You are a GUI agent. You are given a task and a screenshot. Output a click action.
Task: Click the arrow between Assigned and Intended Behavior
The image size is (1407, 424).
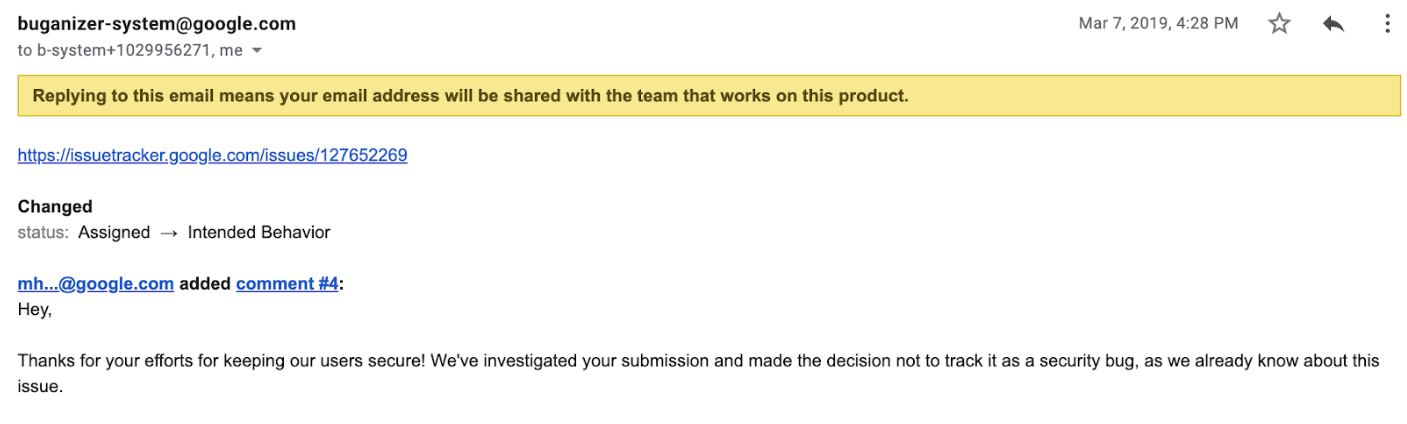pos(169,233)
